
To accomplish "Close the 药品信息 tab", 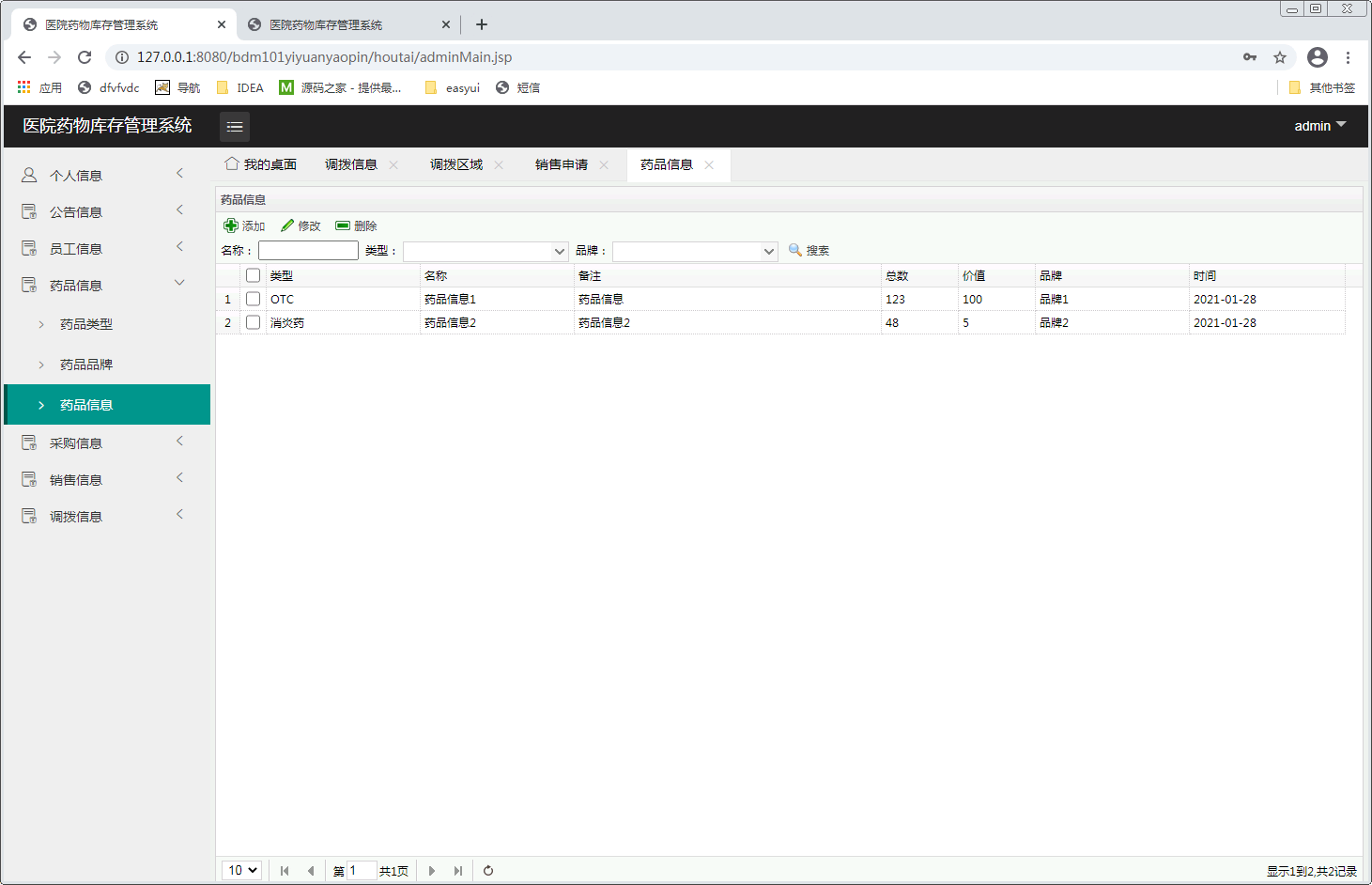I will coord(709,165).
